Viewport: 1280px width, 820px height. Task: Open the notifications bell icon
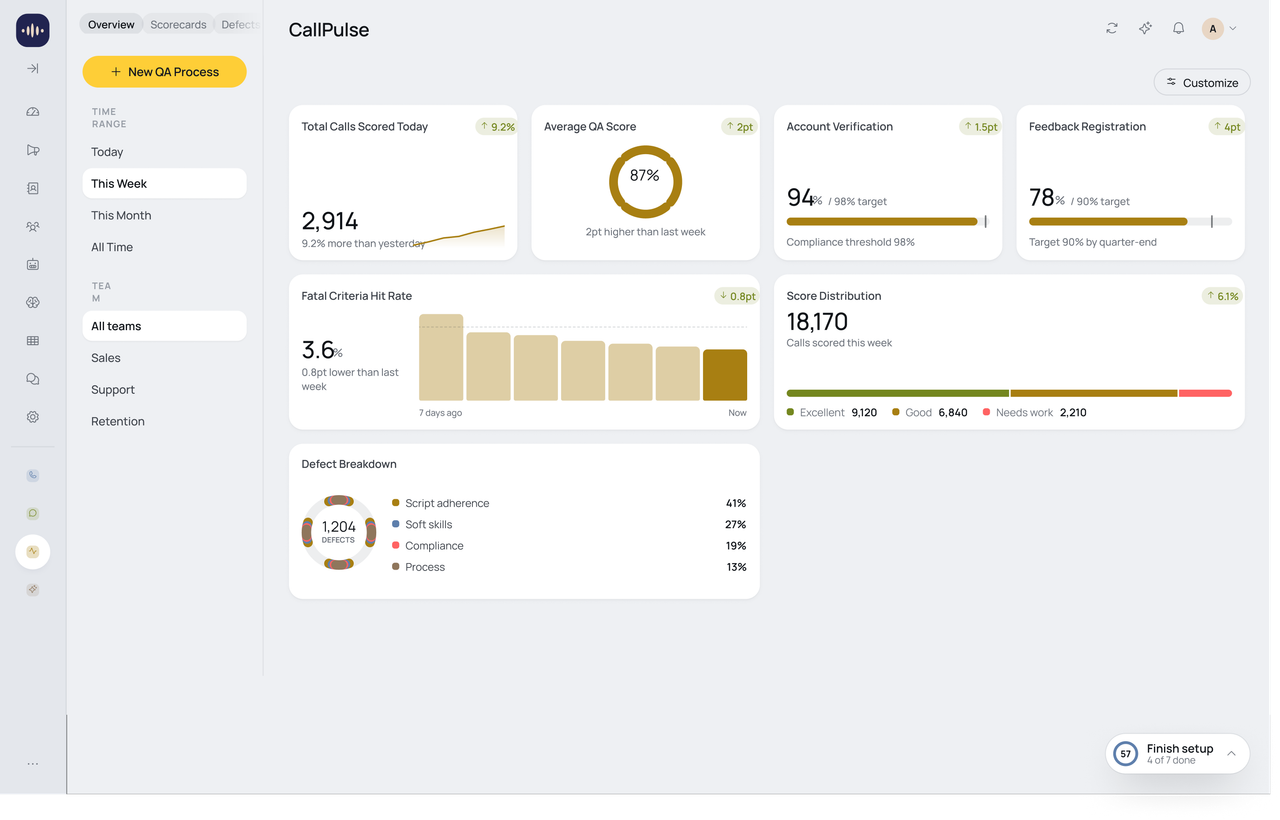pos(1179,29)
